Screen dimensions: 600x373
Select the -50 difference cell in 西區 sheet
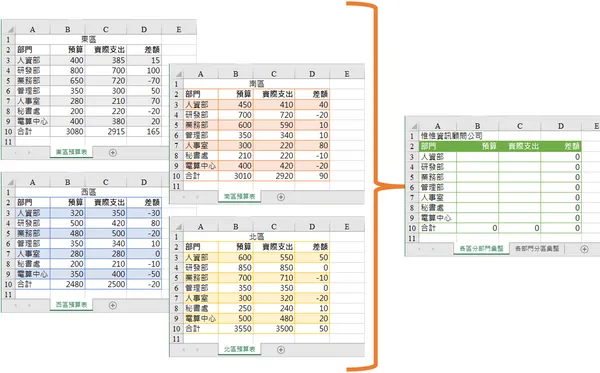coord(144,274)
